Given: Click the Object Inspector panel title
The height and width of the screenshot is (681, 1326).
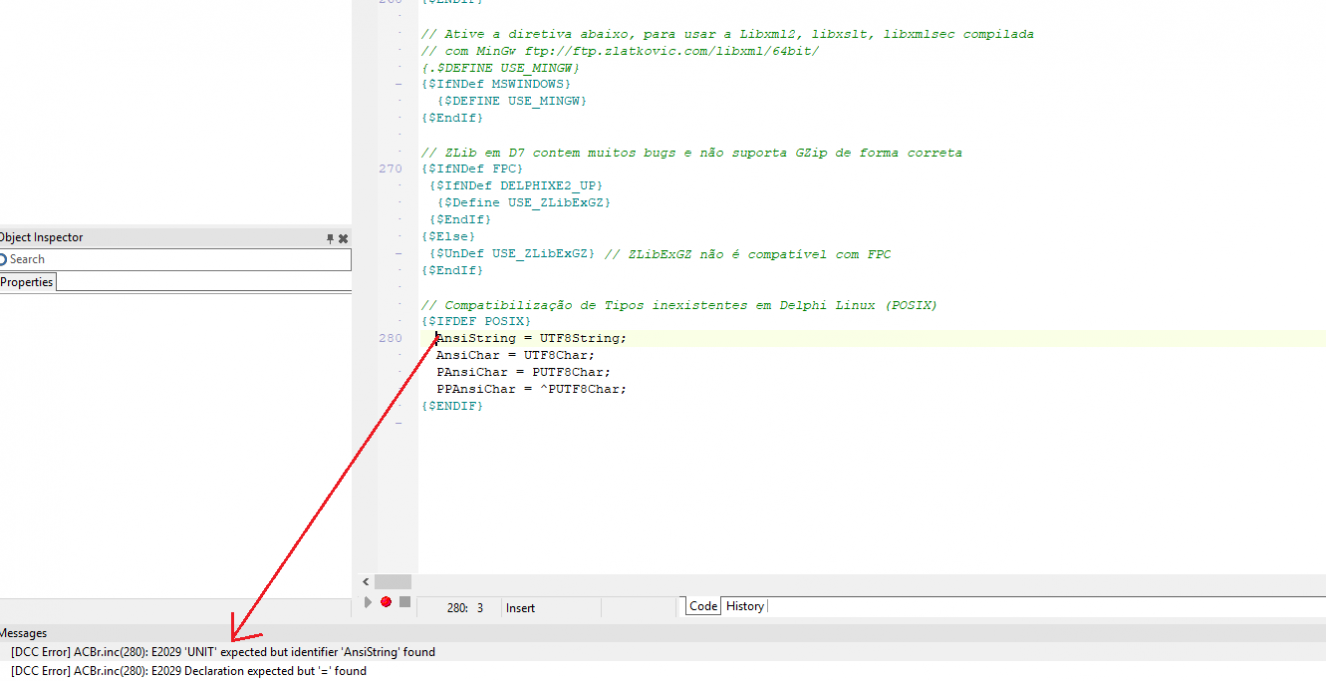Looking at the screenshot, I should pos(41,238).
